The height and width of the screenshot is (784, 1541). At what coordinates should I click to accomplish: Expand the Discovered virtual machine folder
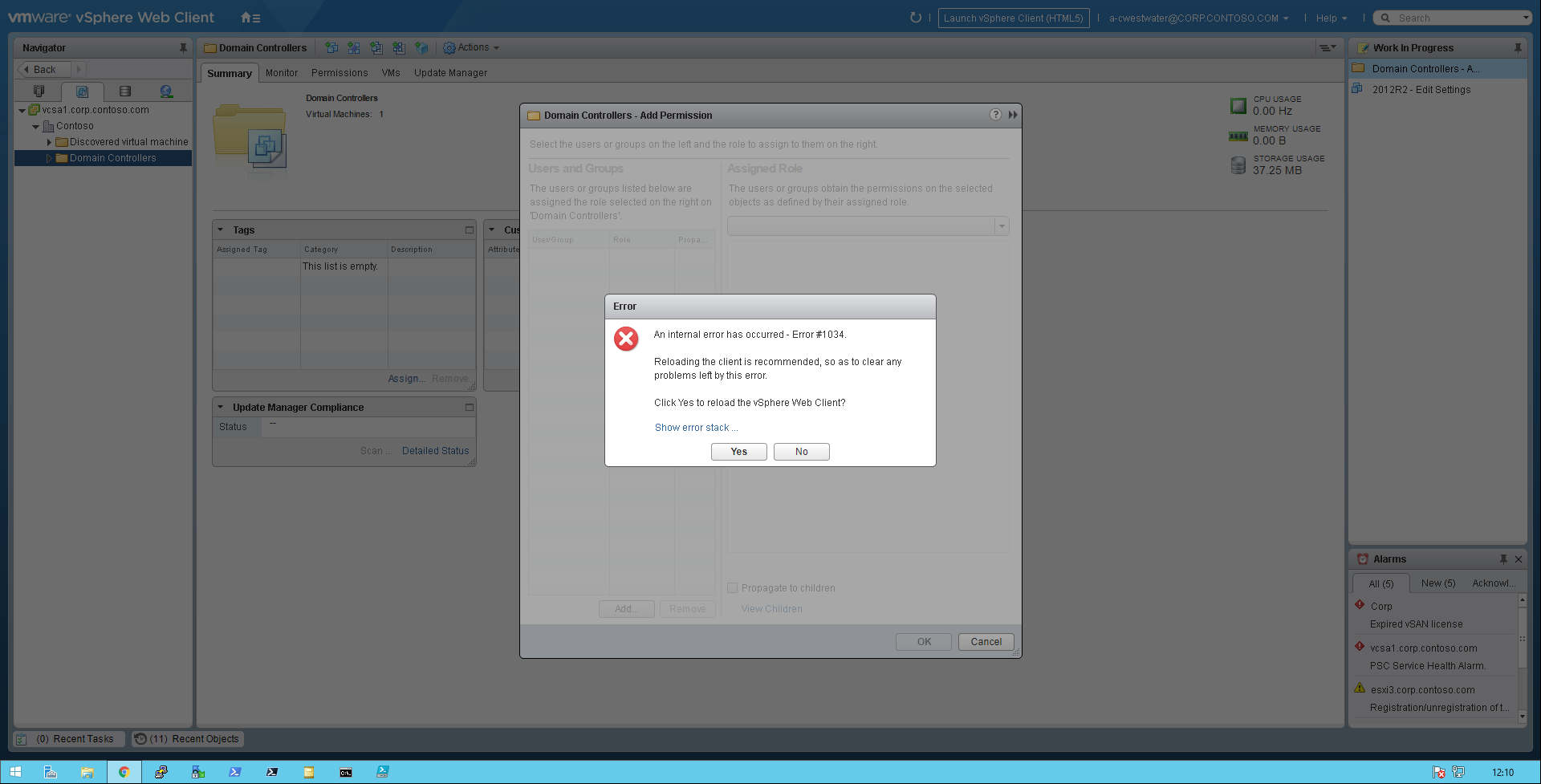(x=49, y=142)
